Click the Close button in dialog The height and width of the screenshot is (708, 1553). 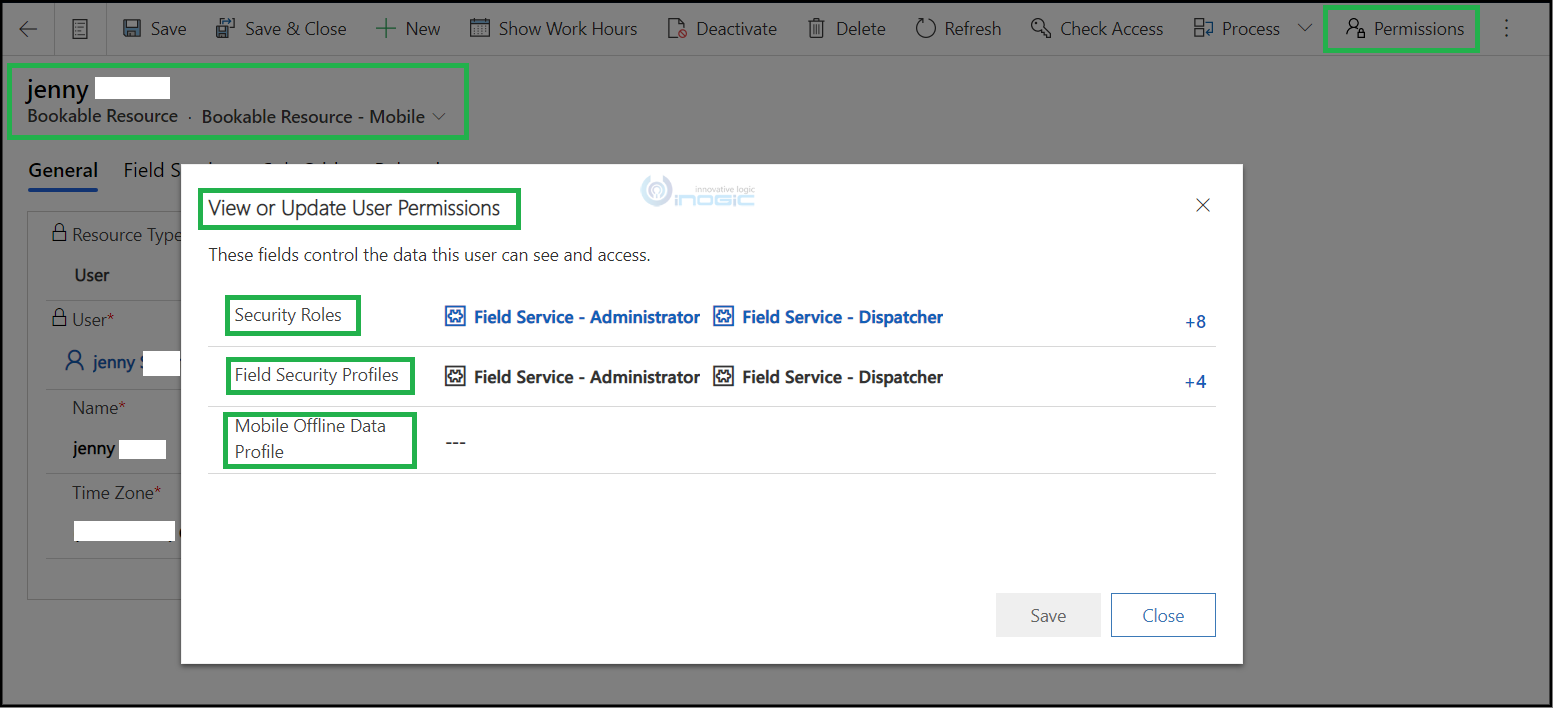1163,615
